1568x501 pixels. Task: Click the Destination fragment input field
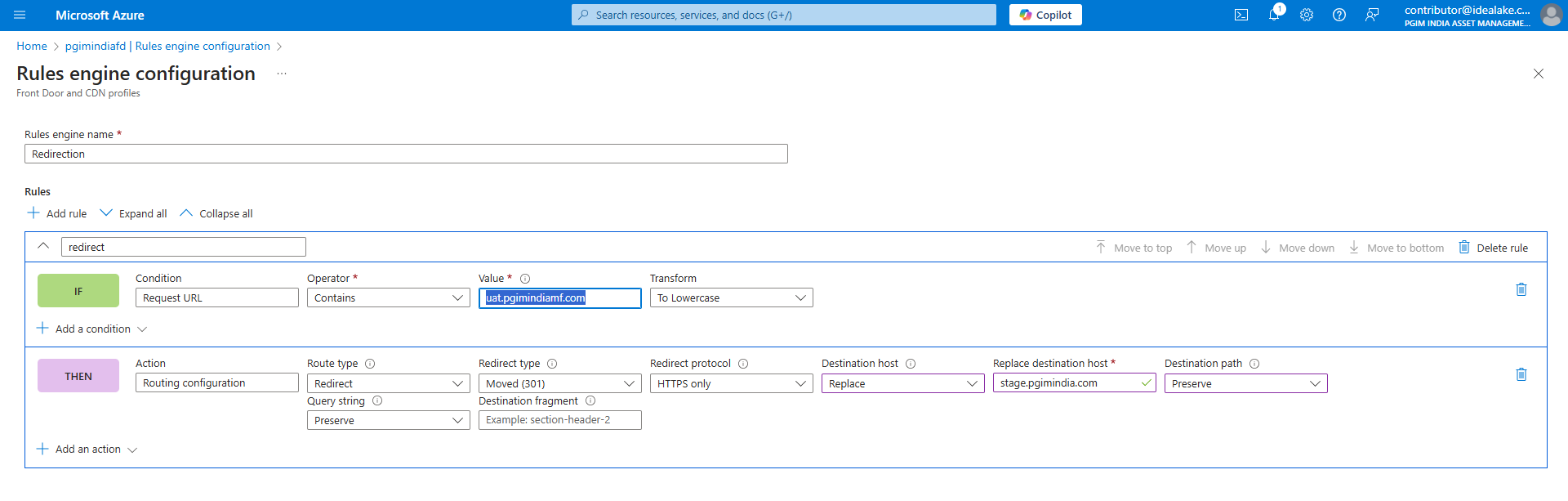(560, 420)
